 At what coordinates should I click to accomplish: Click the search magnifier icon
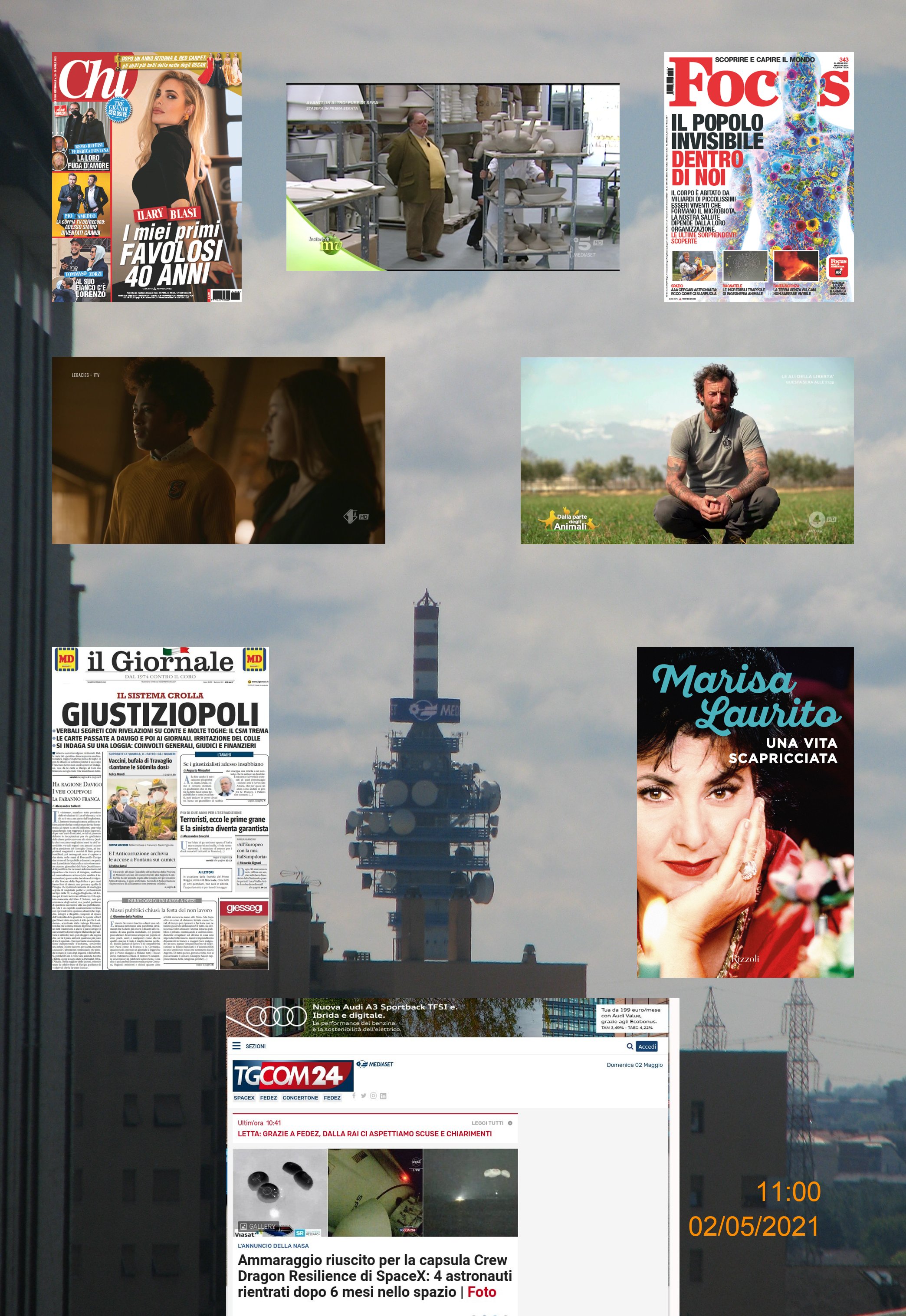630,1046
